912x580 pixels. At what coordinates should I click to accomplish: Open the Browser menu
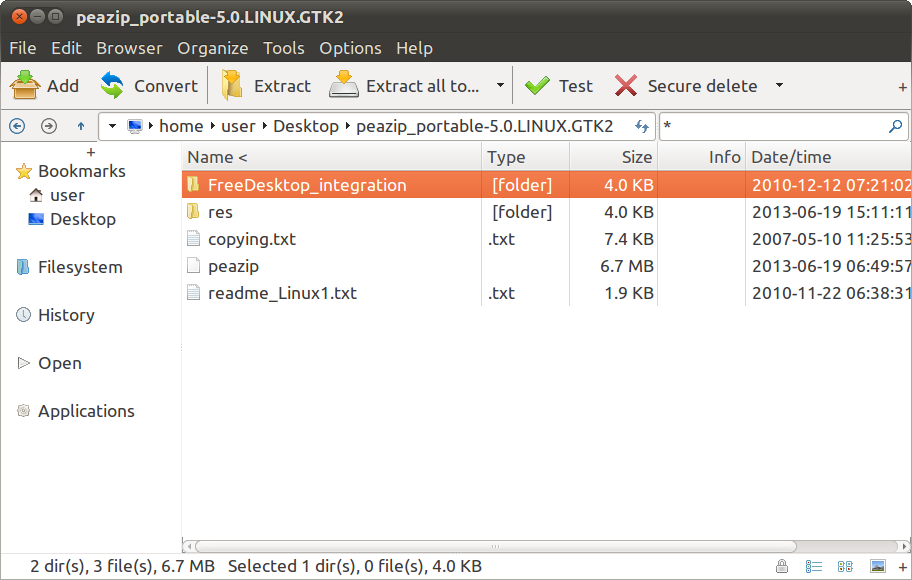pos(129,48)
